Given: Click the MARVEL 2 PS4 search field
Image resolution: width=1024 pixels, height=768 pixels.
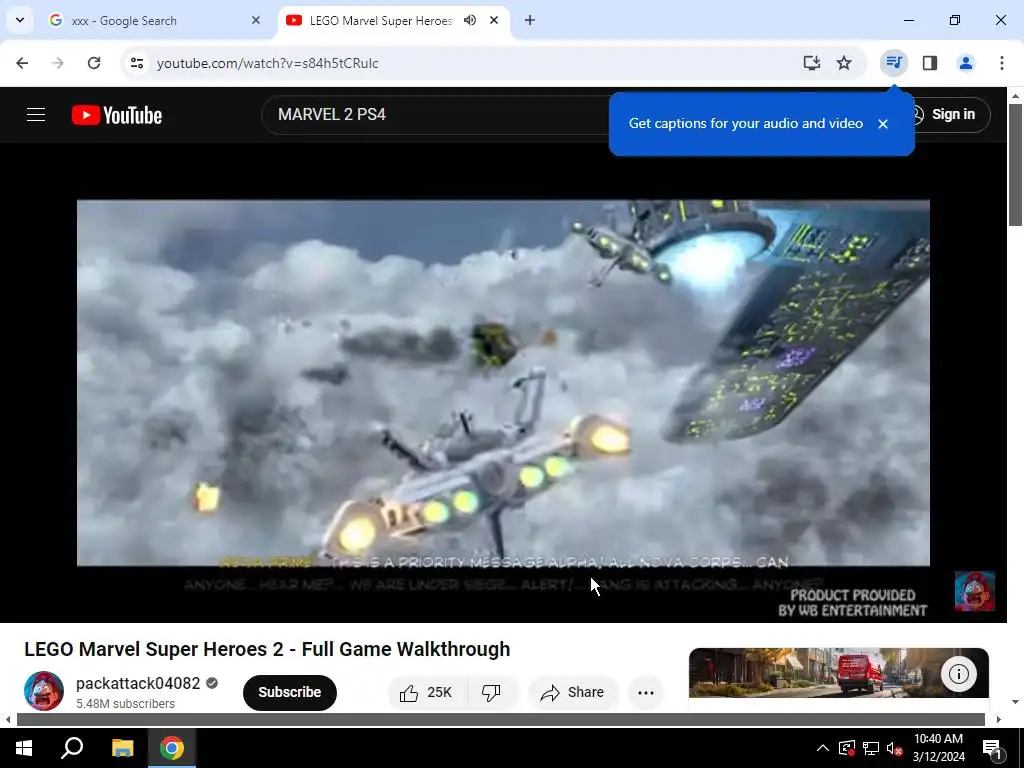Looking at the screenshot, I should 434,114.
